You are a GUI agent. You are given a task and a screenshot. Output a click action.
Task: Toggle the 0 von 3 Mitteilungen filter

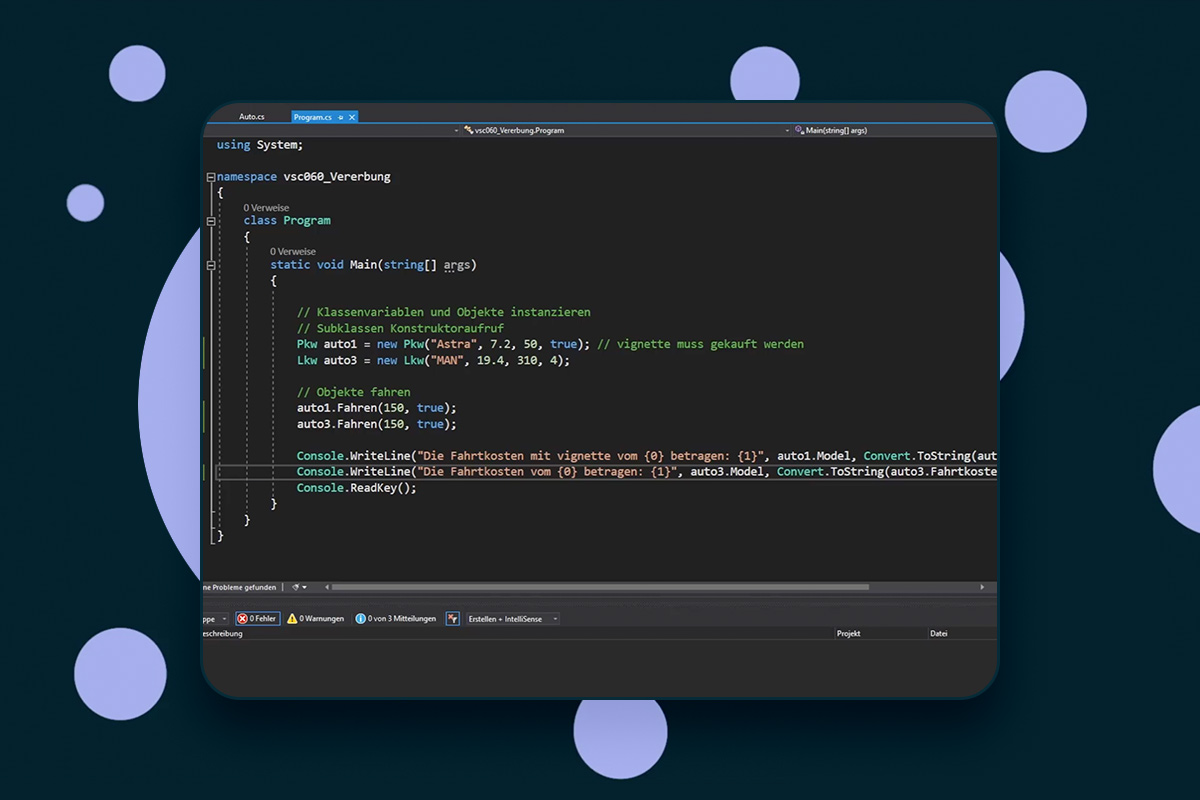tap(396, 619)
